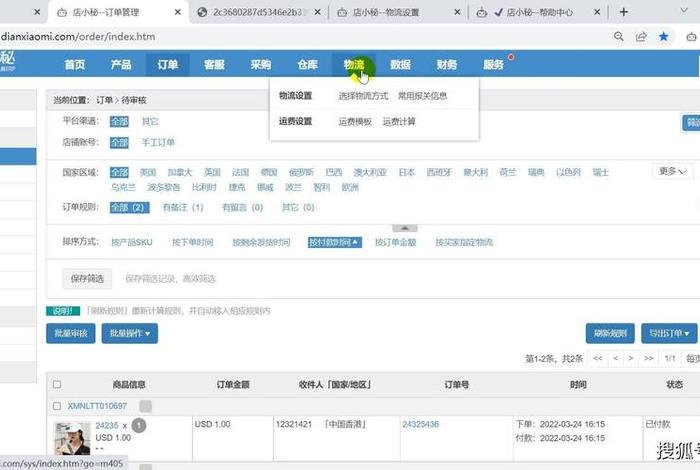Open product thumbnail of item 24235
Viewport: 700px width, 470px height.
71,439
